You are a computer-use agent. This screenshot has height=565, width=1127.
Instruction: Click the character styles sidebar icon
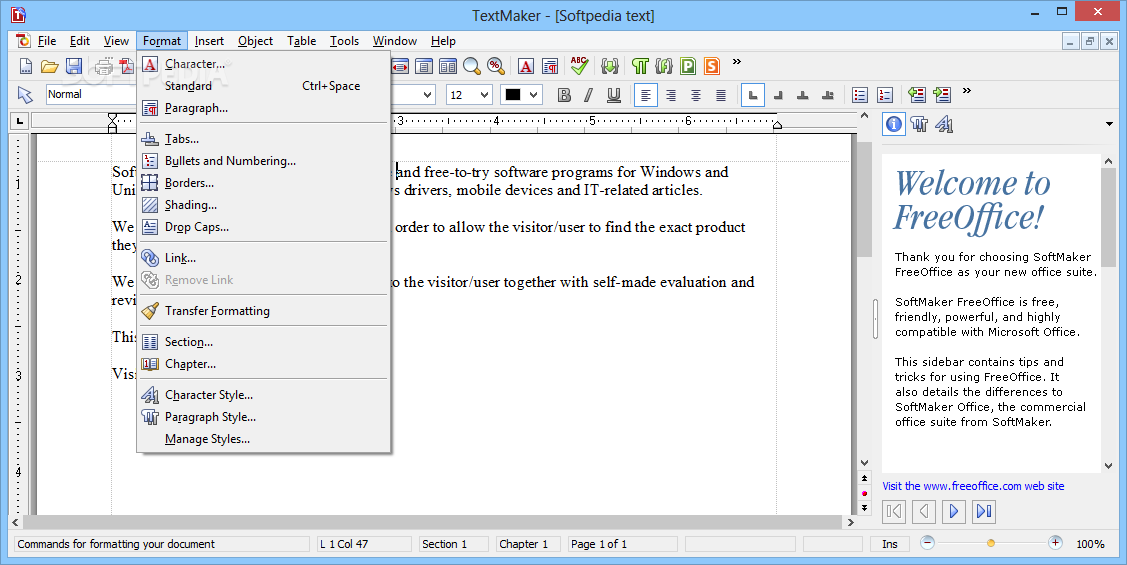click(x=944, y=124)
